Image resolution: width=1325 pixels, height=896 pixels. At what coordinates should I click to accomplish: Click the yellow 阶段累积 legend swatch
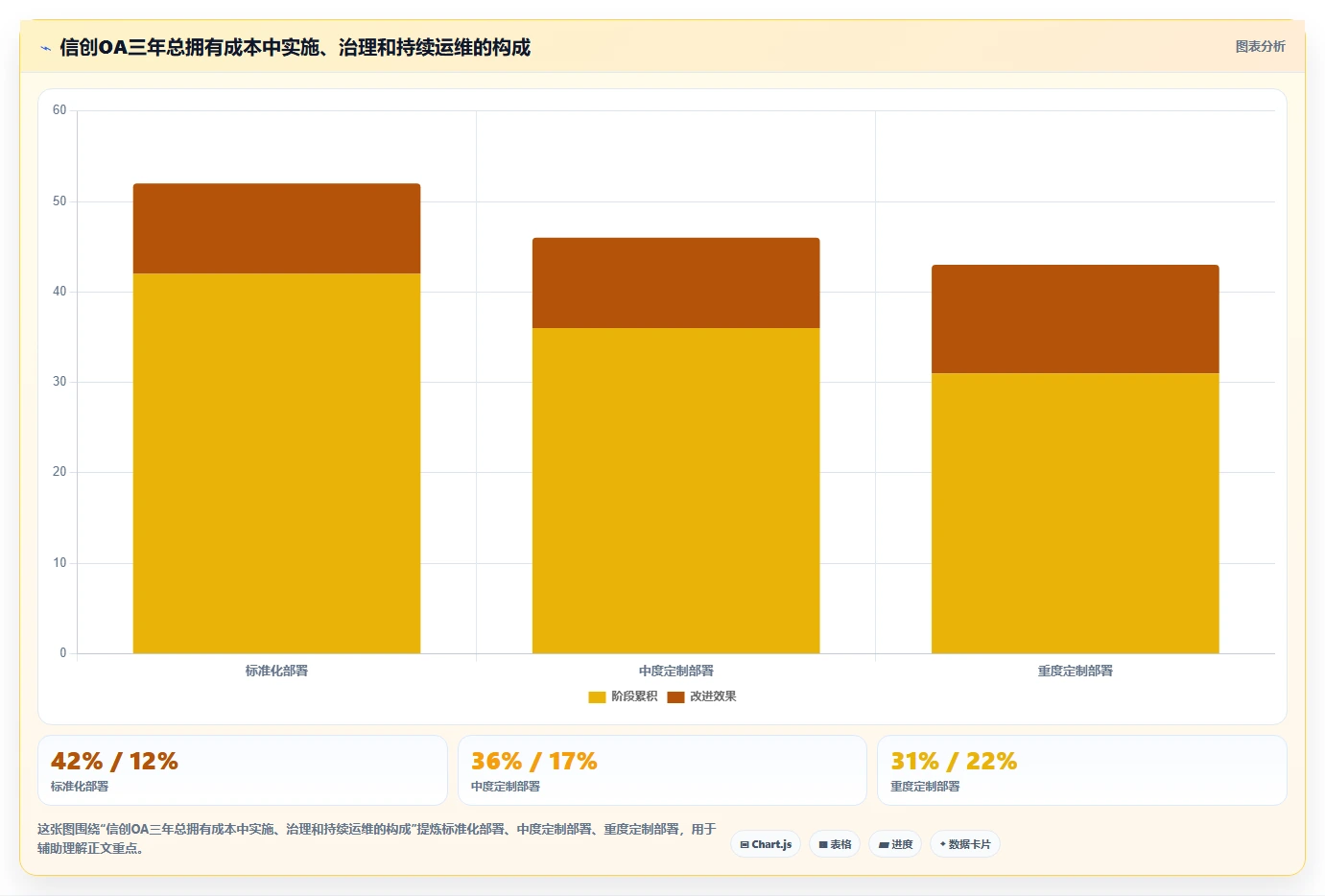(x=597, y=697)
